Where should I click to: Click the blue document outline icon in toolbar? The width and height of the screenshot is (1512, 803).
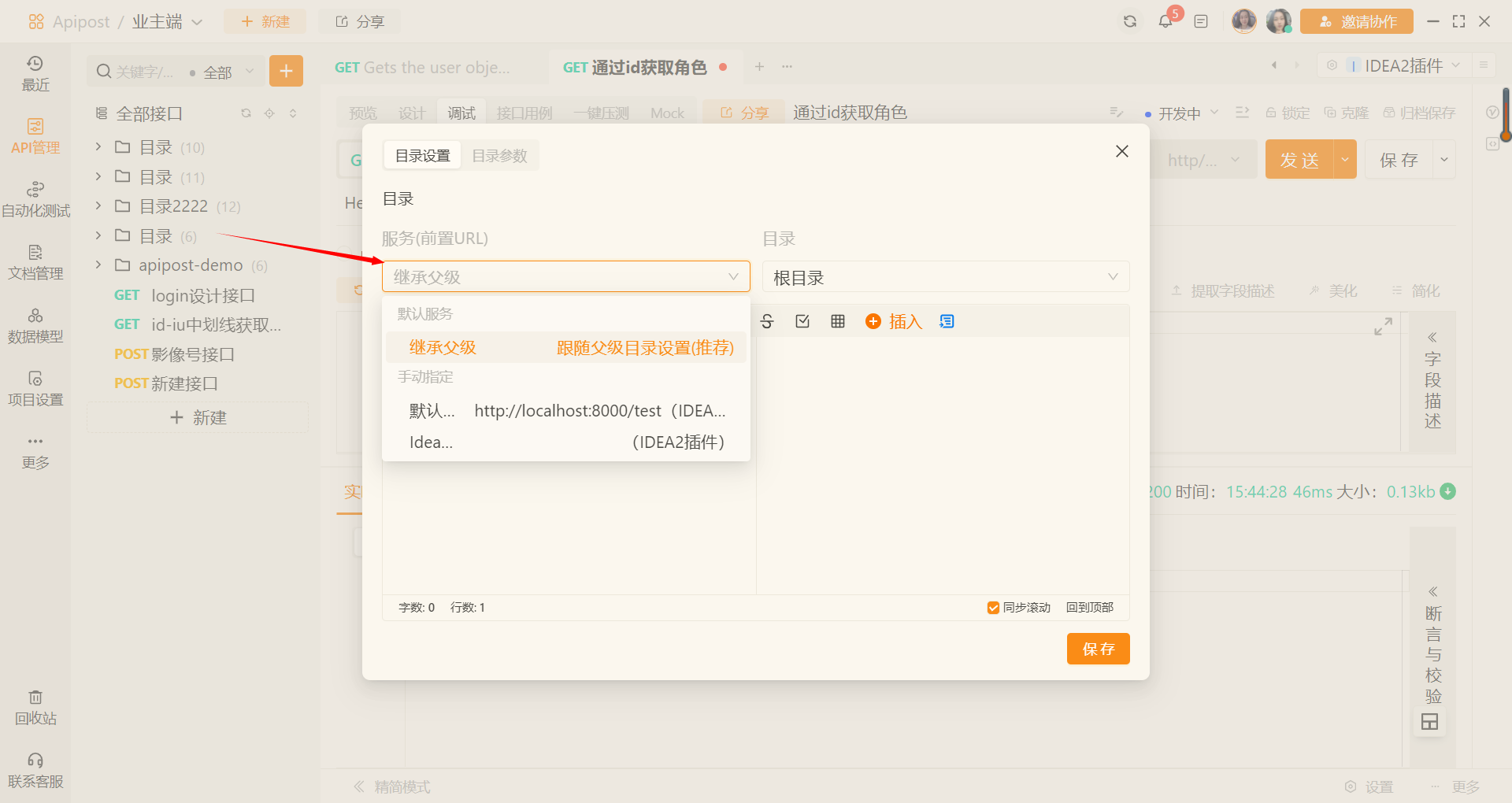(947, 321)
